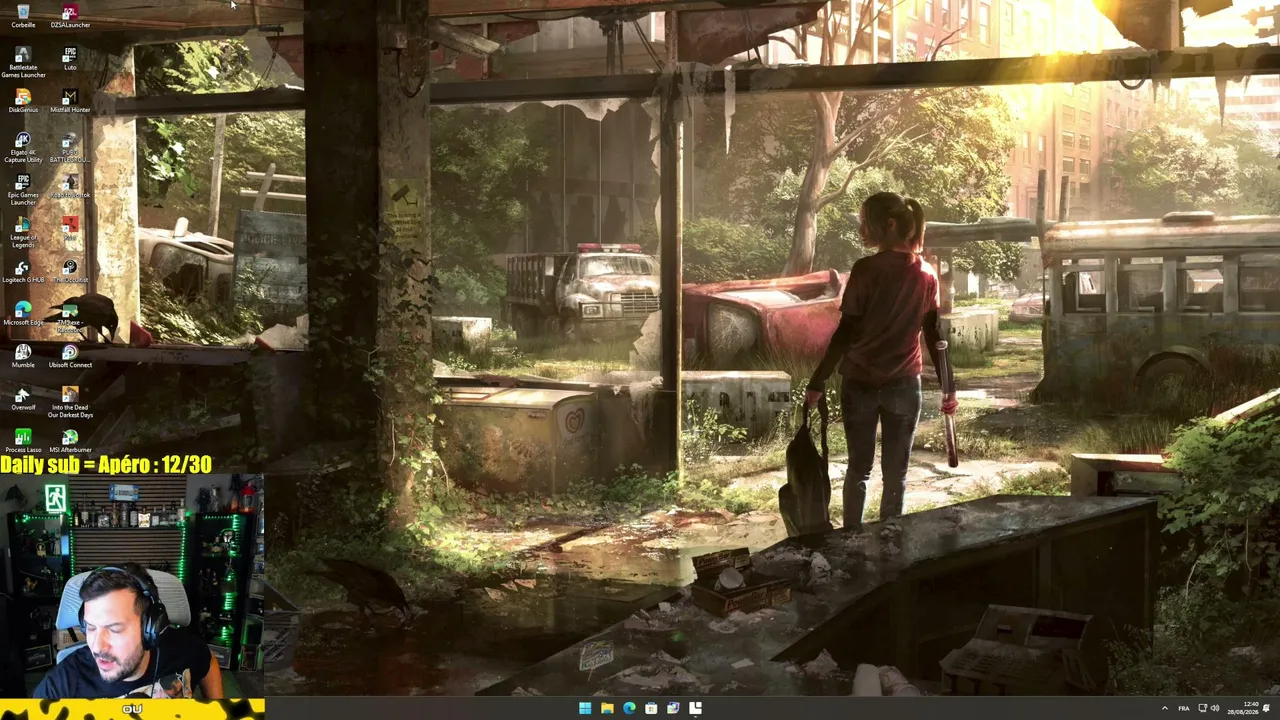Select the Luto game shortcut

pos(70,58)
